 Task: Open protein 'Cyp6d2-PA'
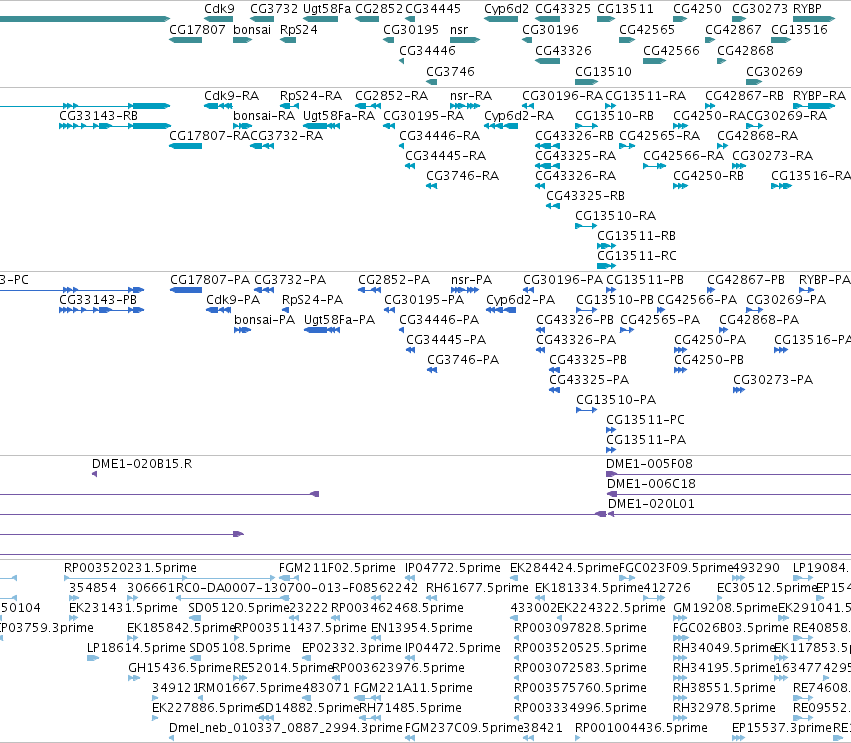tap(520, 300)
